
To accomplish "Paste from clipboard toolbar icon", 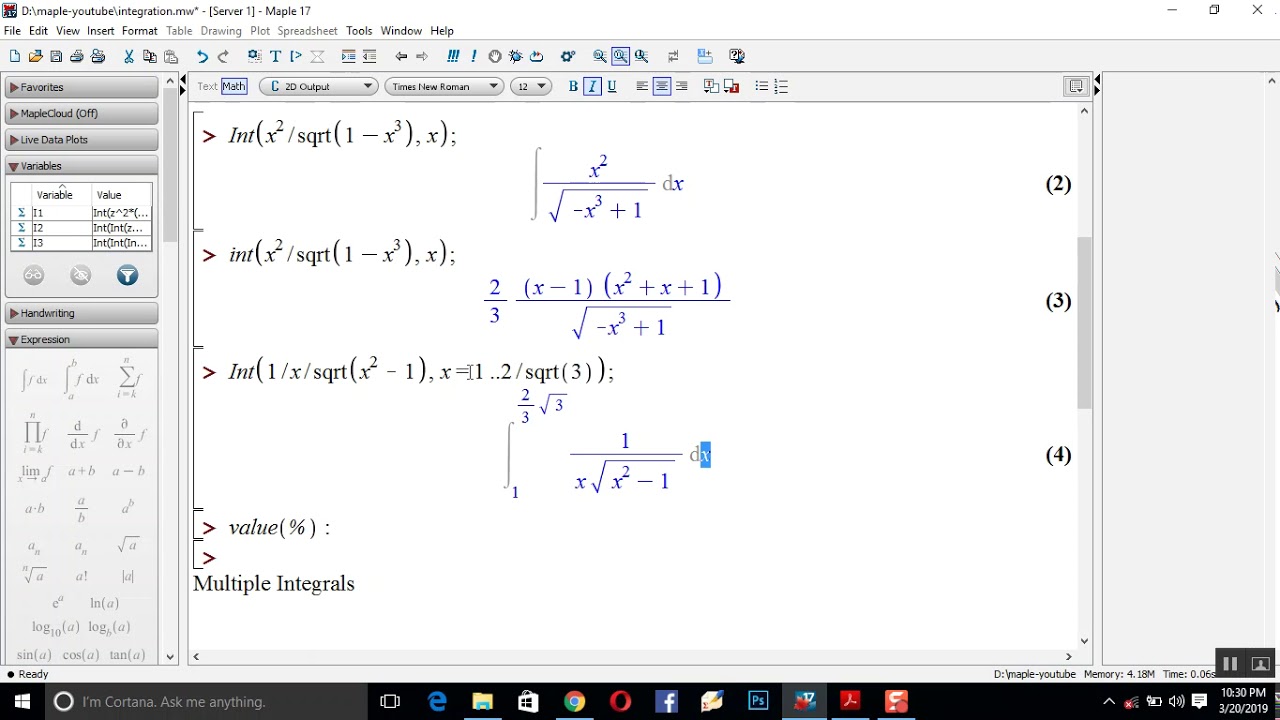I will (x=171, y=57).
